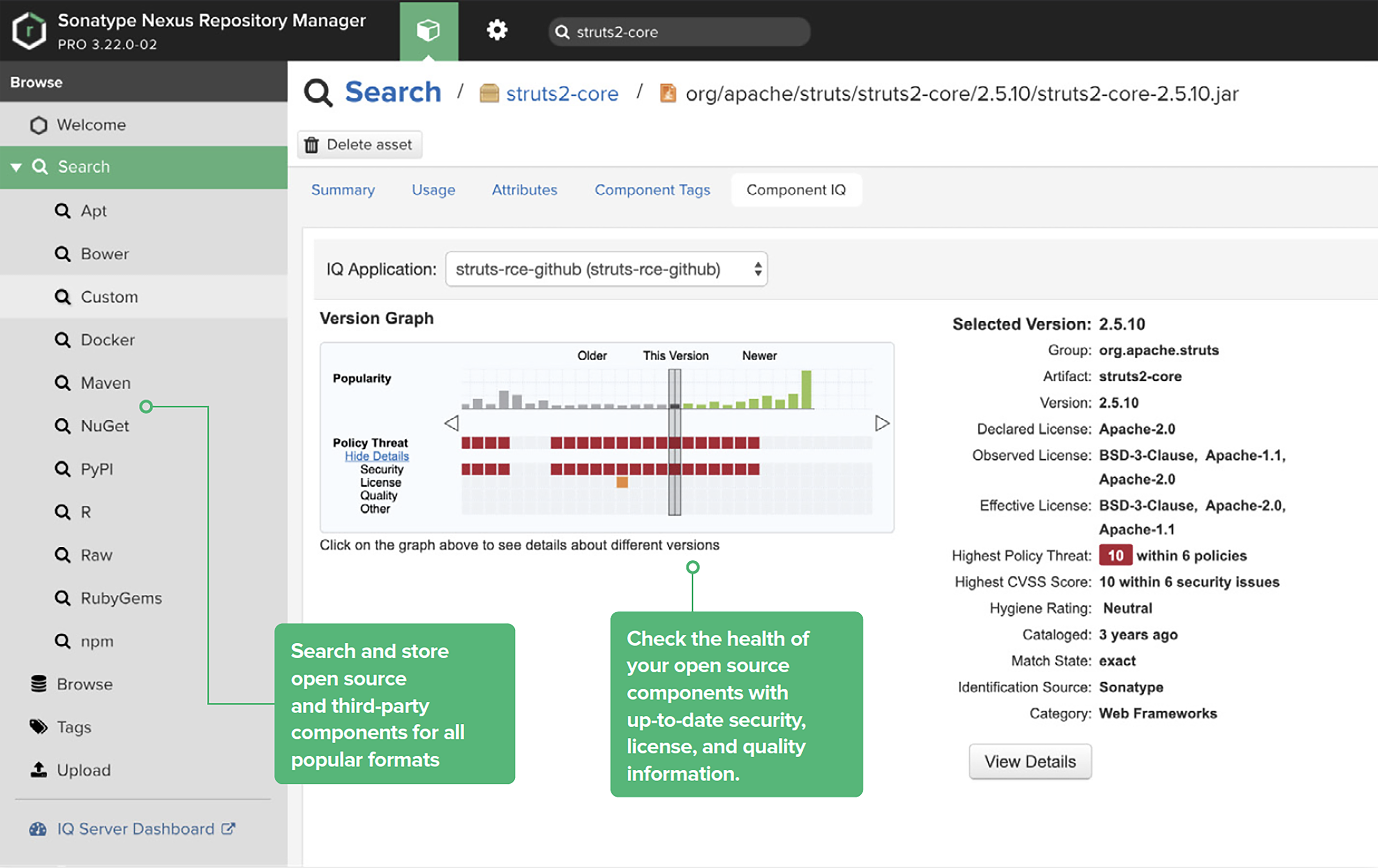1378x868 pixels.
Task: Click the Hide Details link
Action: tap(376, 456)
